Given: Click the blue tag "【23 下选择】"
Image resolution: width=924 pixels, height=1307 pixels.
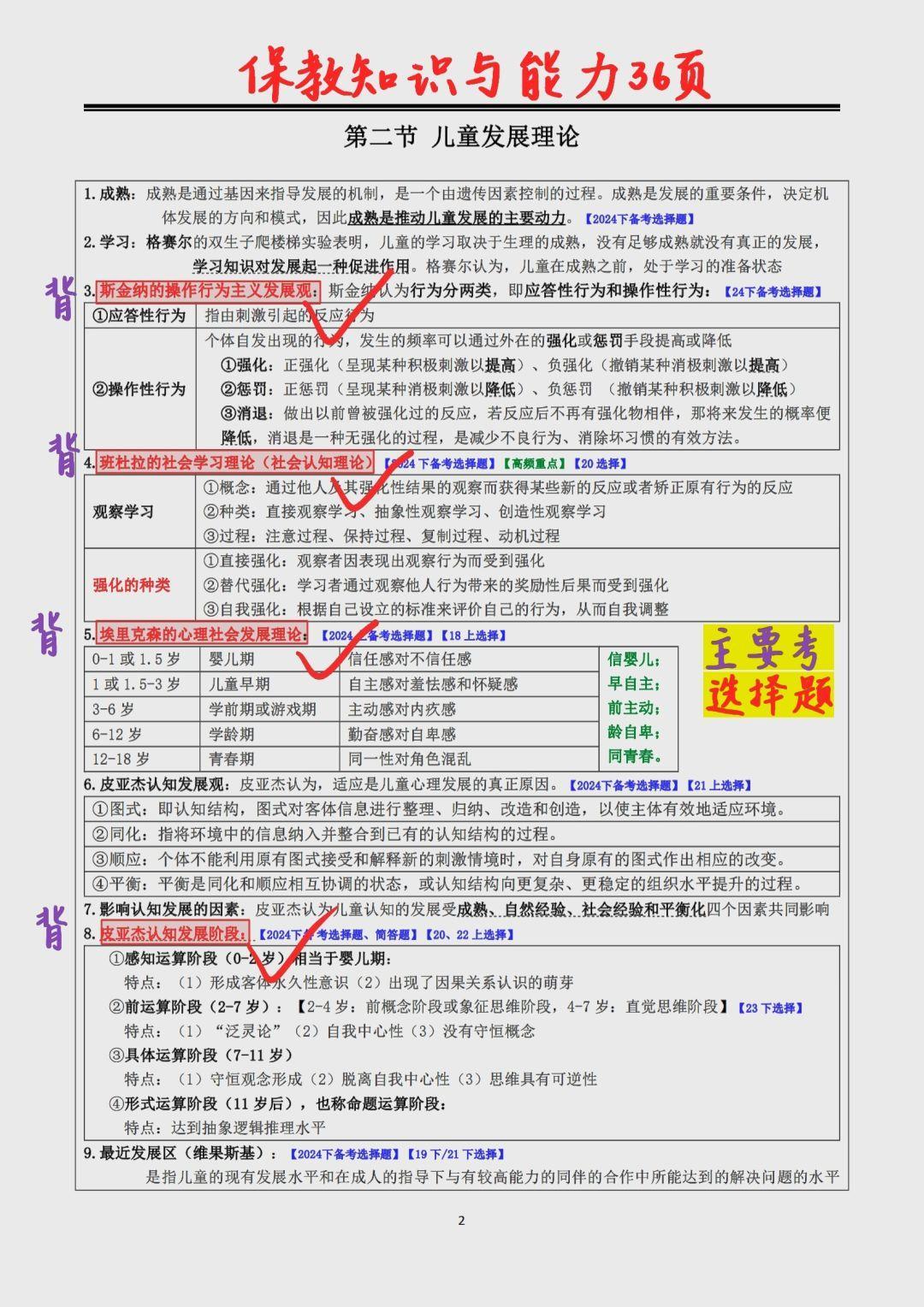Looking at the screenshot, I should (770, 1008).
